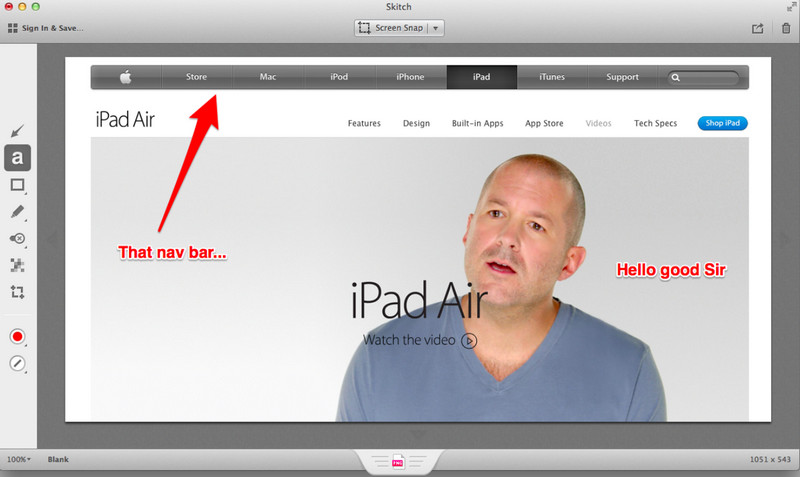Choose the Rectangle shape tool

[17, 185]
